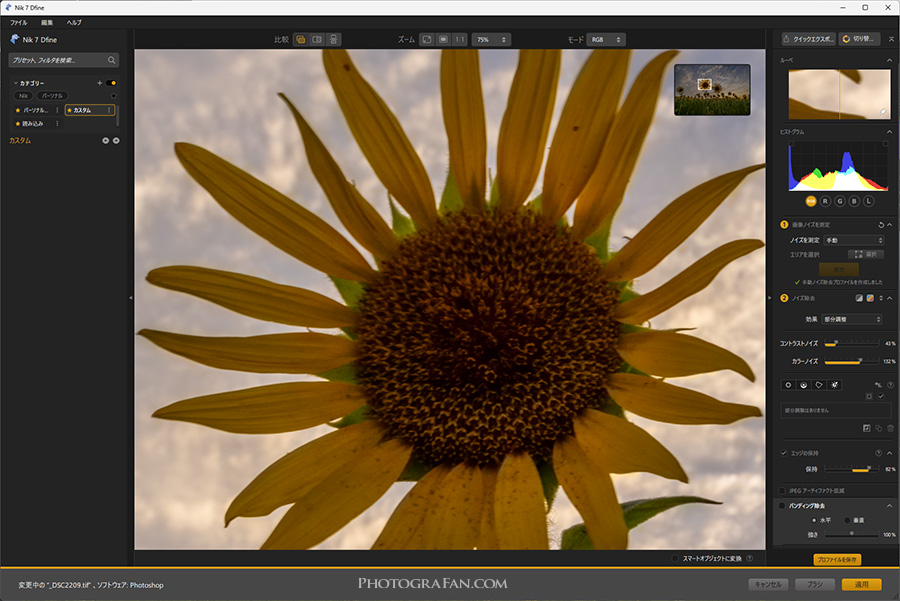Select the control line tool icon
The height and width of the screenshot is (601, 900).
tap(804, 385)
